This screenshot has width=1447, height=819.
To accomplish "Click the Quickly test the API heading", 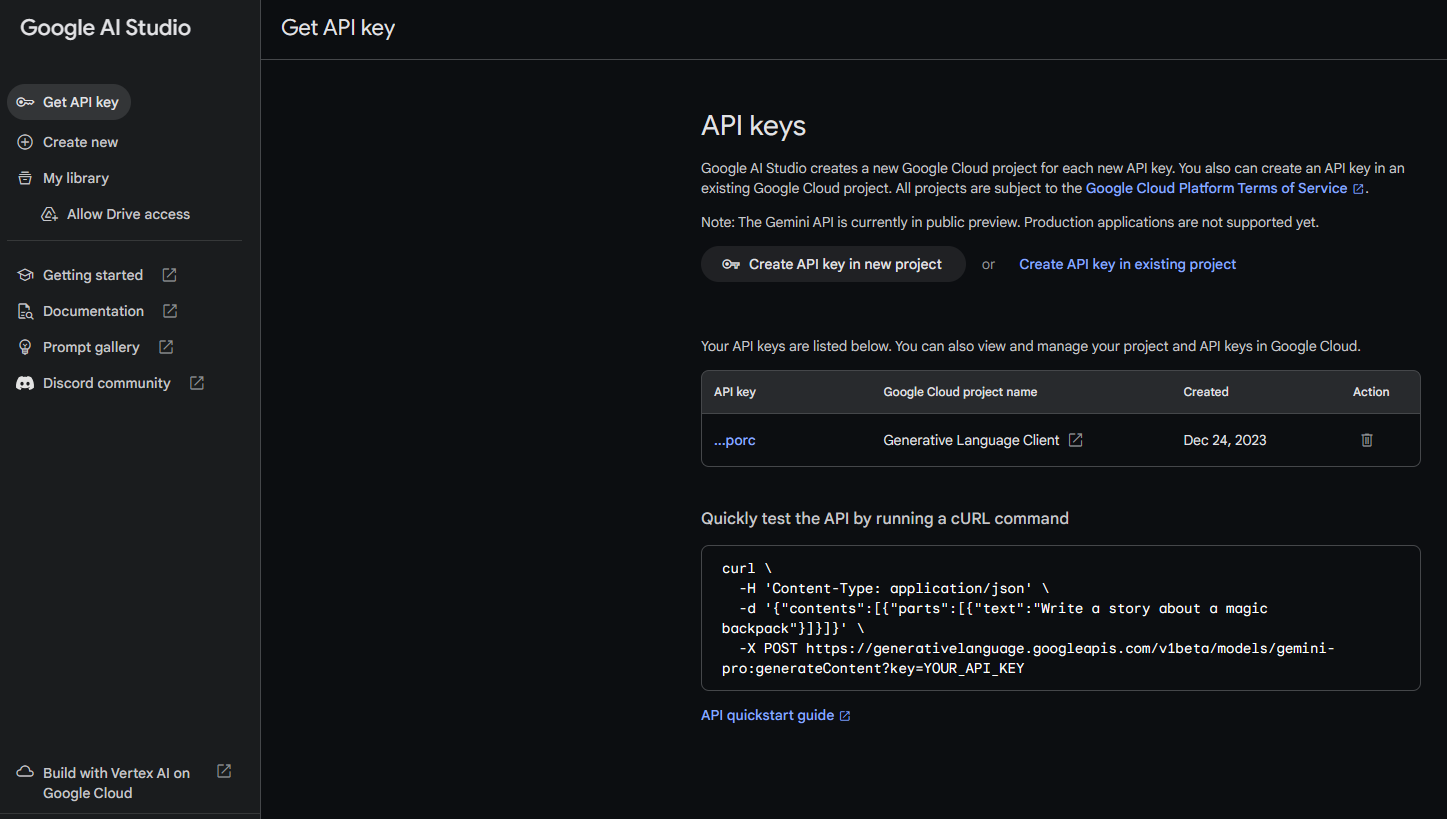I will tap(885, 518).
